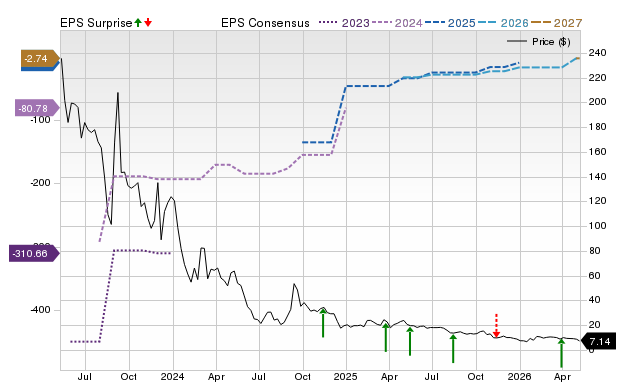
Task: Click the Price ($) legend entry
Action: tap(539, 42)
